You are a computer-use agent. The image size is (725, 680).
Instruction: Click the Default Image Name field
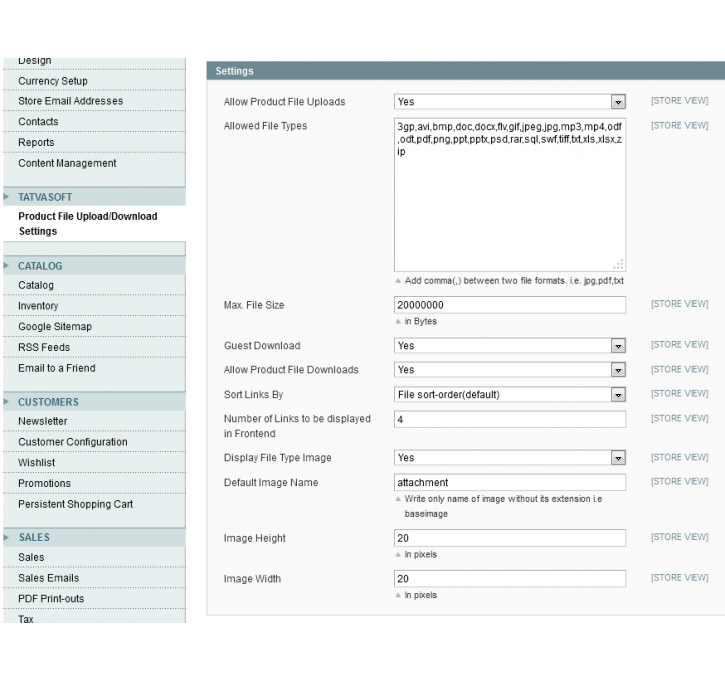(x=510, y=482)
